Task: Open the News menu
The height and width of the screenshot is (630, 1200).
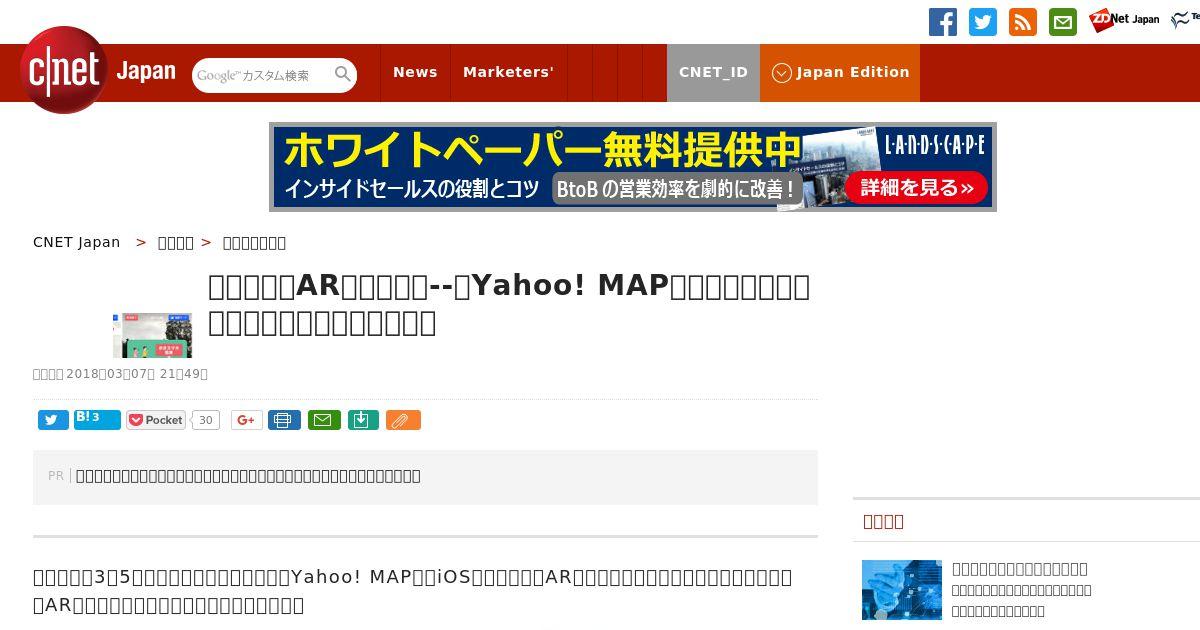Action: click(415, 72)
